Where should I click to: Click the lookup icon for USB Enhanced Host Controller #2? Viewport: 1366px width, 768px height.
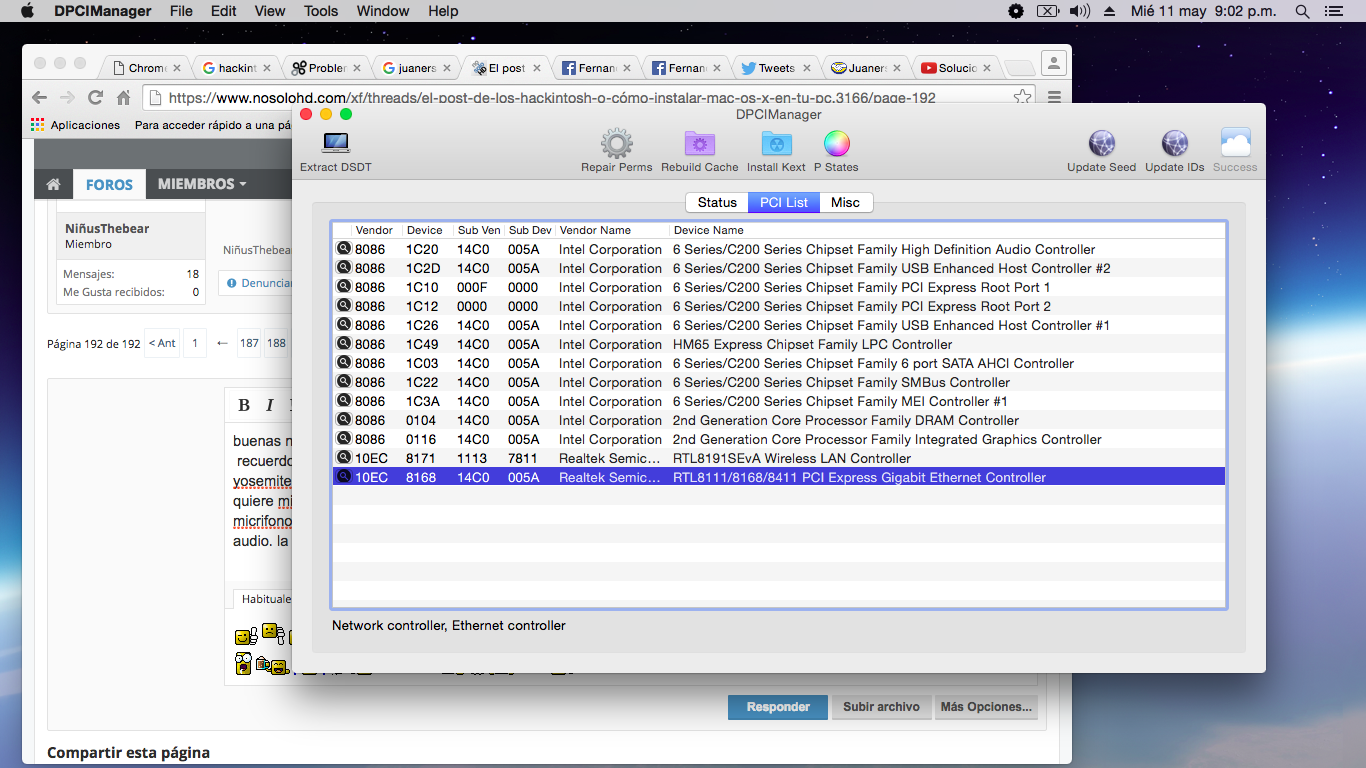344,268
